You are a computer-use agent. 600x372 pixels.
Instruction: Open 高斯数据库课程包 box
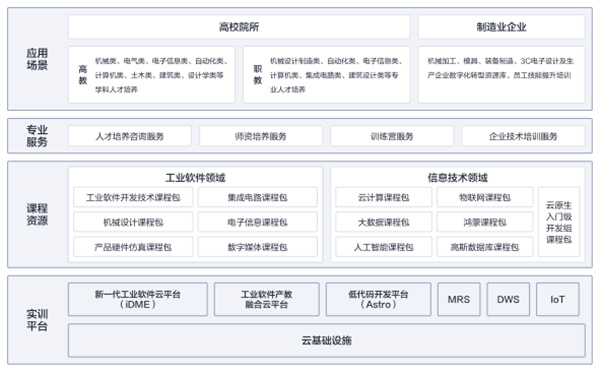click(x=485, y=247)
